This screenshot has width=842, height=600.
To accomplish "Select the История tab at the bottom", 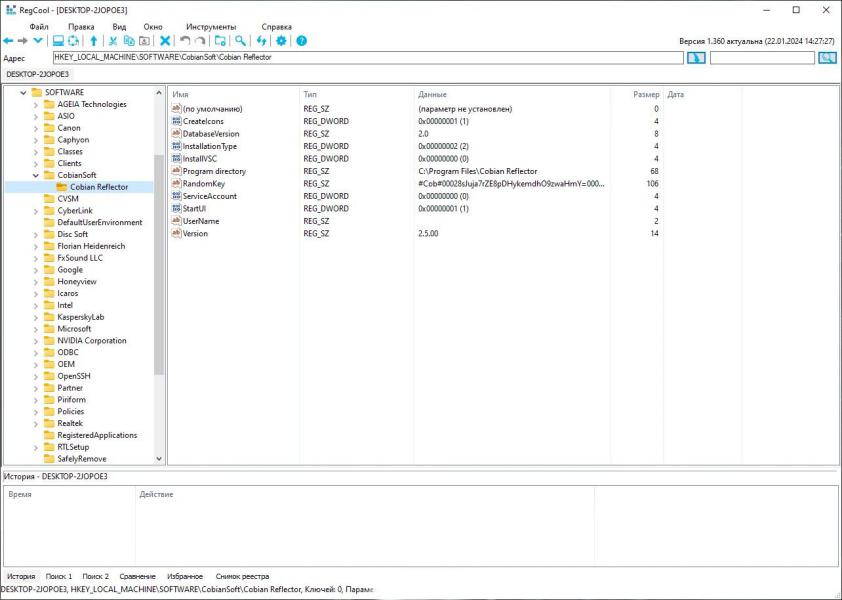I will pos(21,576).
